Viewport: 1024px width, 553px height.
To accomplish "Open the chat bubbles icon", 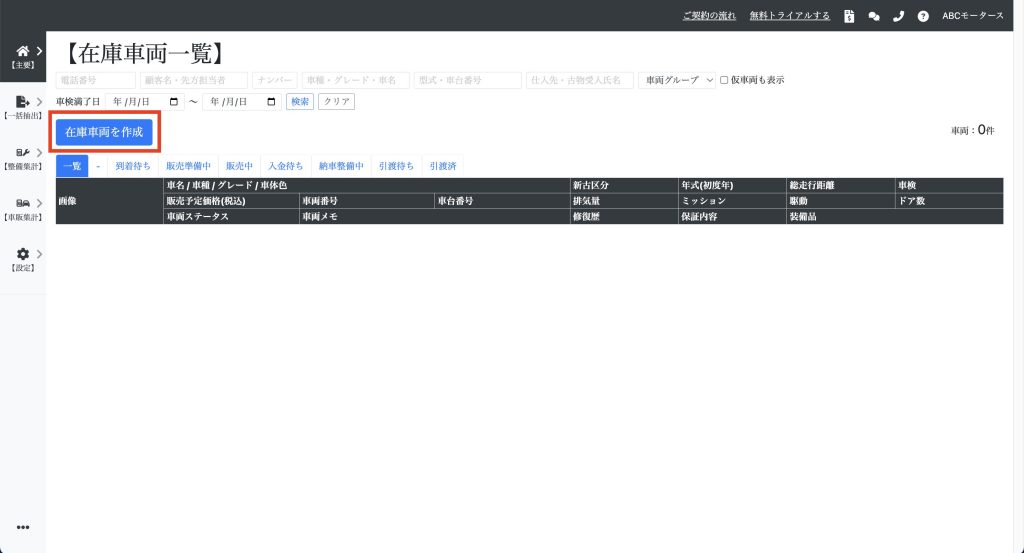I will click(x=874, y=16).
